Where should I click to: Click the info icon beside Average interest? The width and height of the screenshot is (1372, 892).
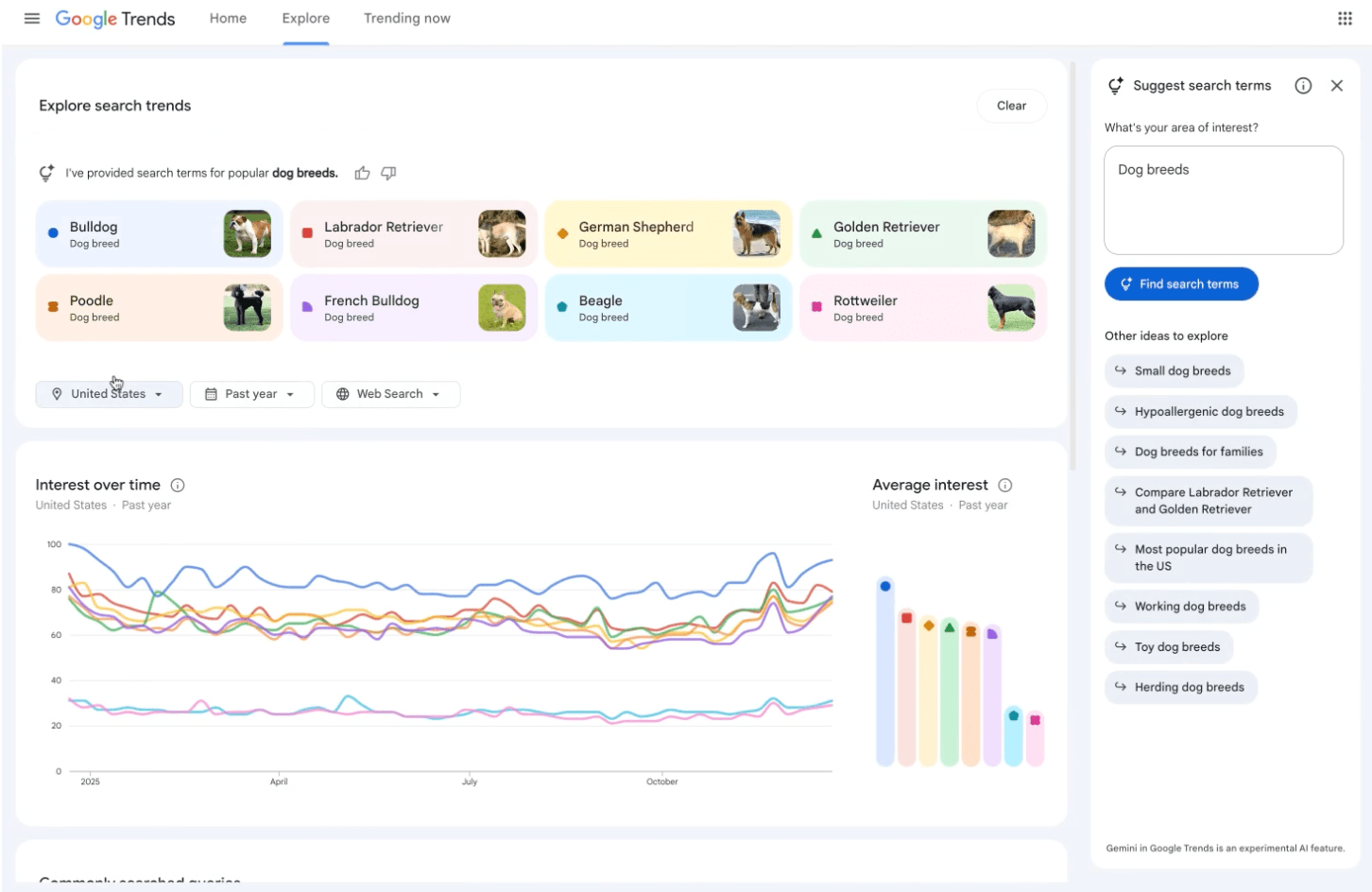[1005, 485]
